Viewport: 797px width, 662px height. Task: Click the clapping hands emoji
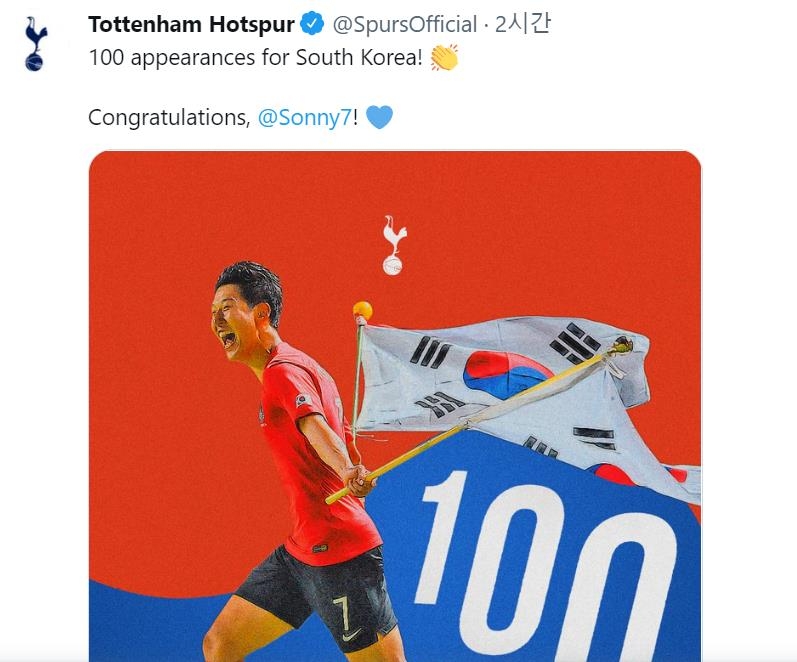[x=443, y=59]
